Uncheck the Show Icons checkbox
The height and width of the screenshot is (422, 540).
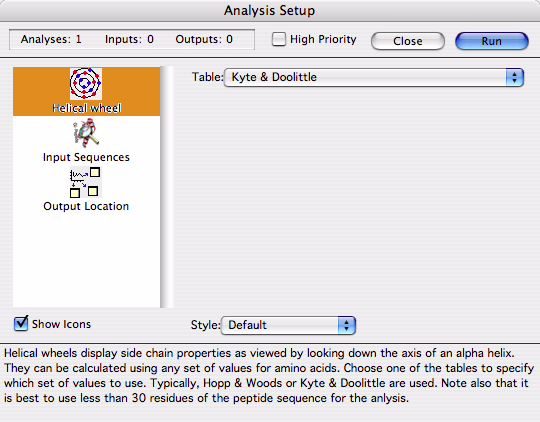point(21,323)
